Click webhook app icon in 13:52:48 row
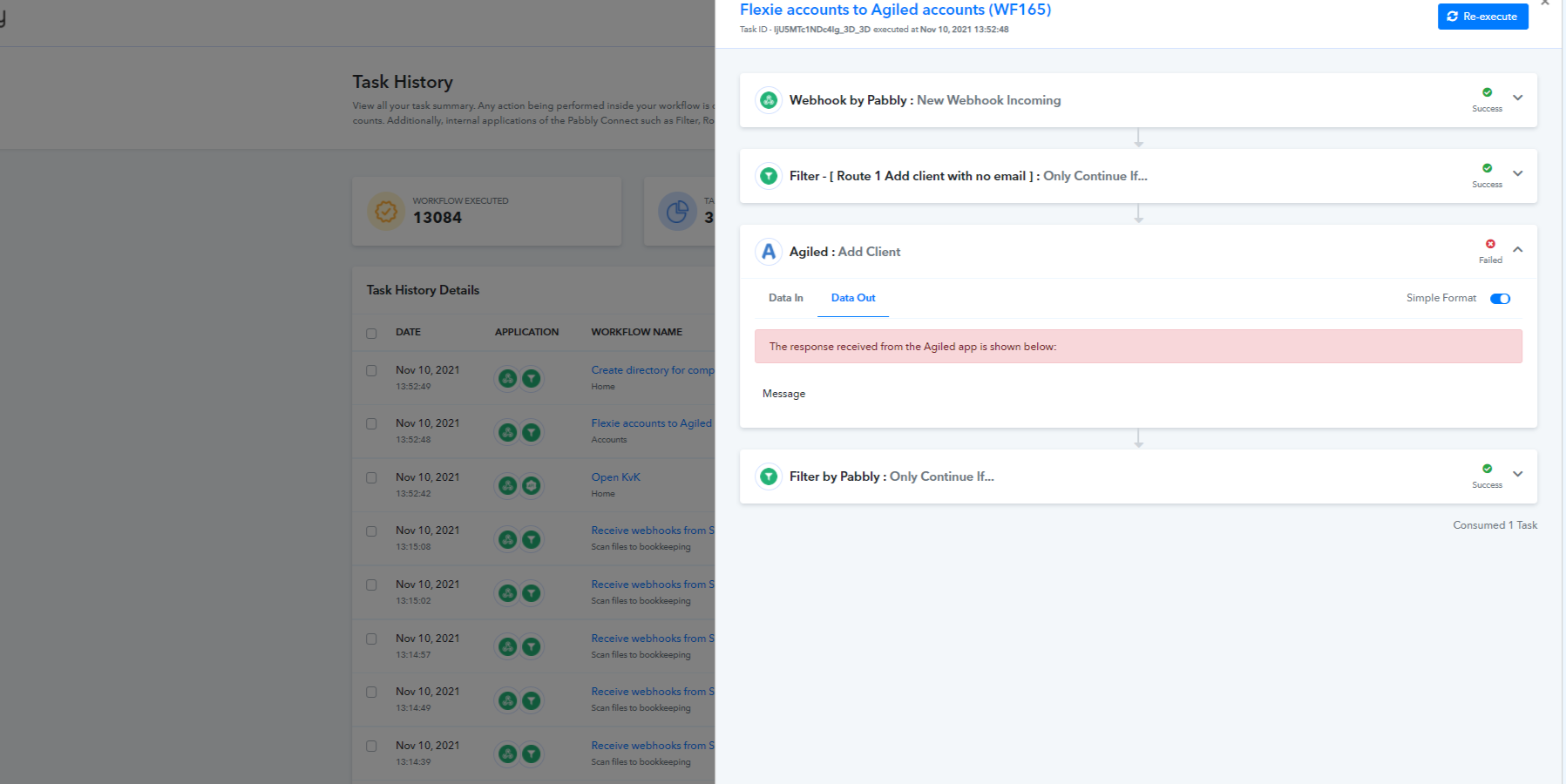Image resolution: width=1566 pixels, height=784 pixels. [508, 432]
